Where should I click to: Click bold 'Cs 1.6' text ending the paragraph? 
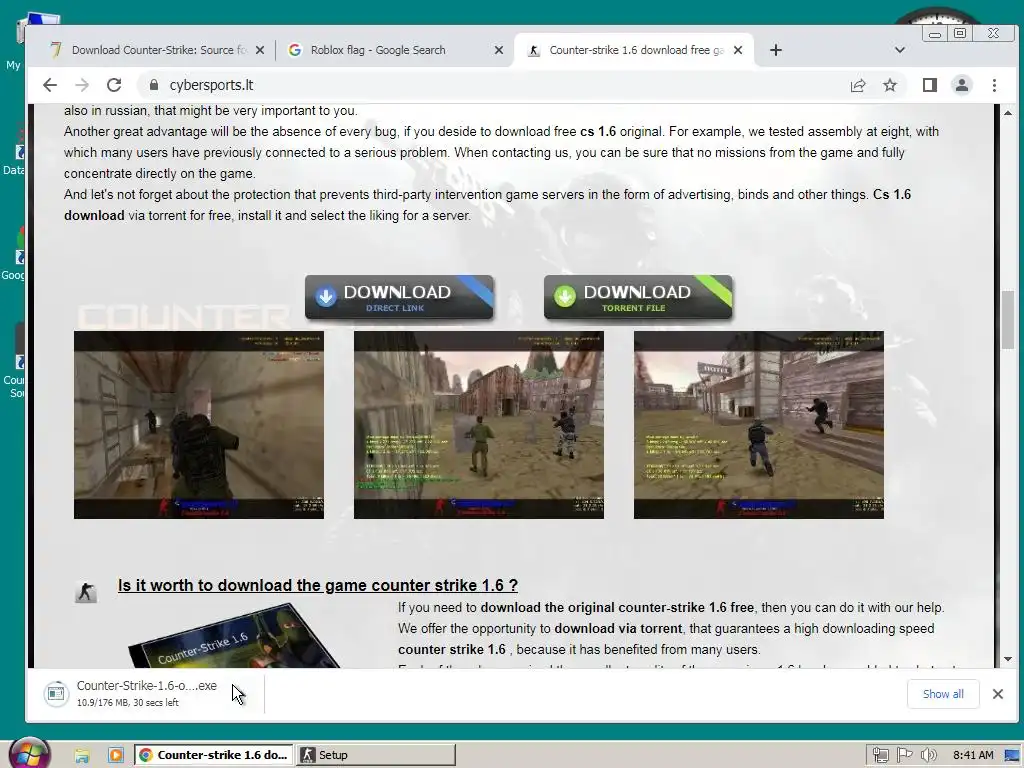pos(892,195)
